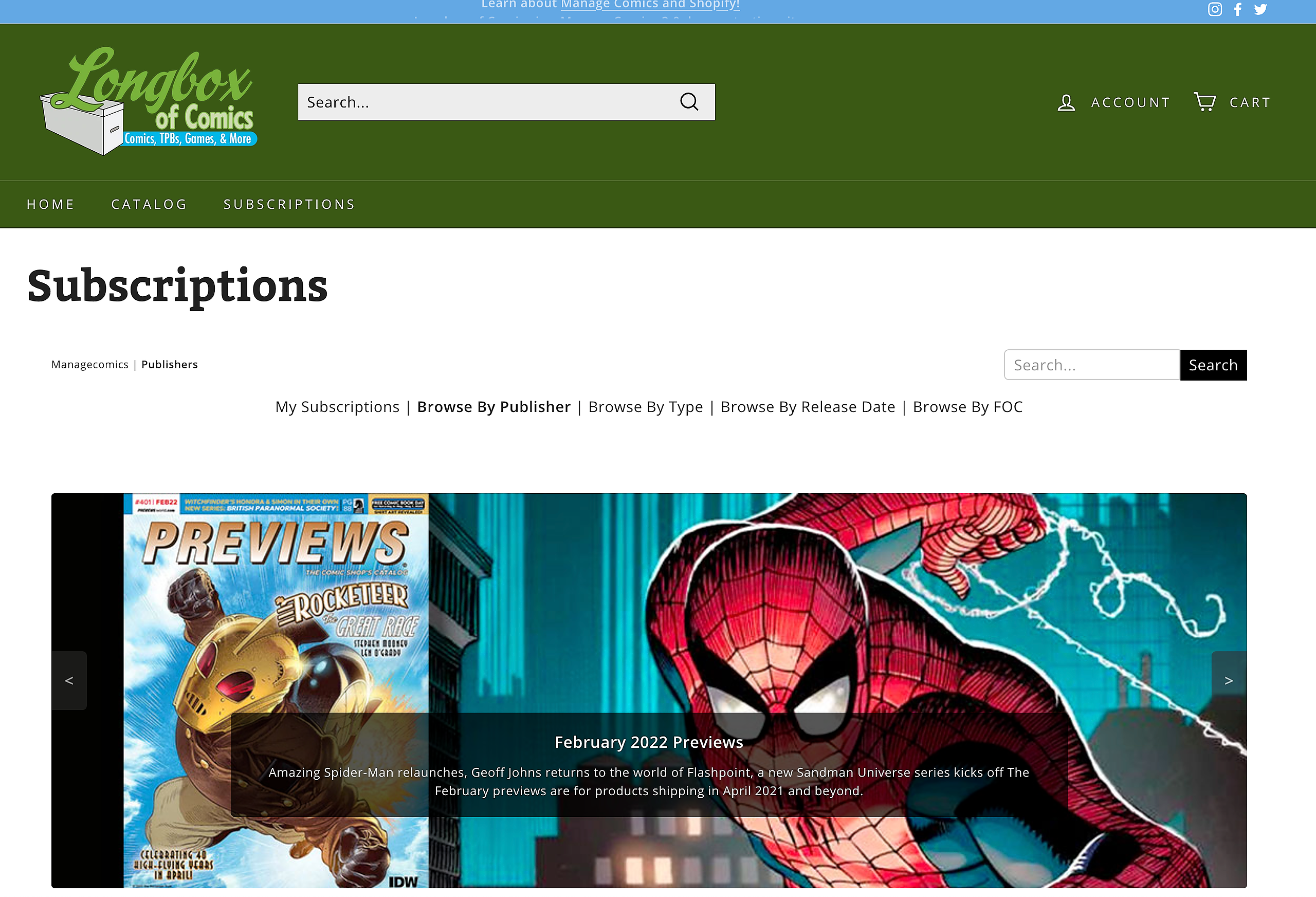The width and height of the screenshot is (1316, 897).
Task: Click the Account text label
Action: tap(1130, 102)
